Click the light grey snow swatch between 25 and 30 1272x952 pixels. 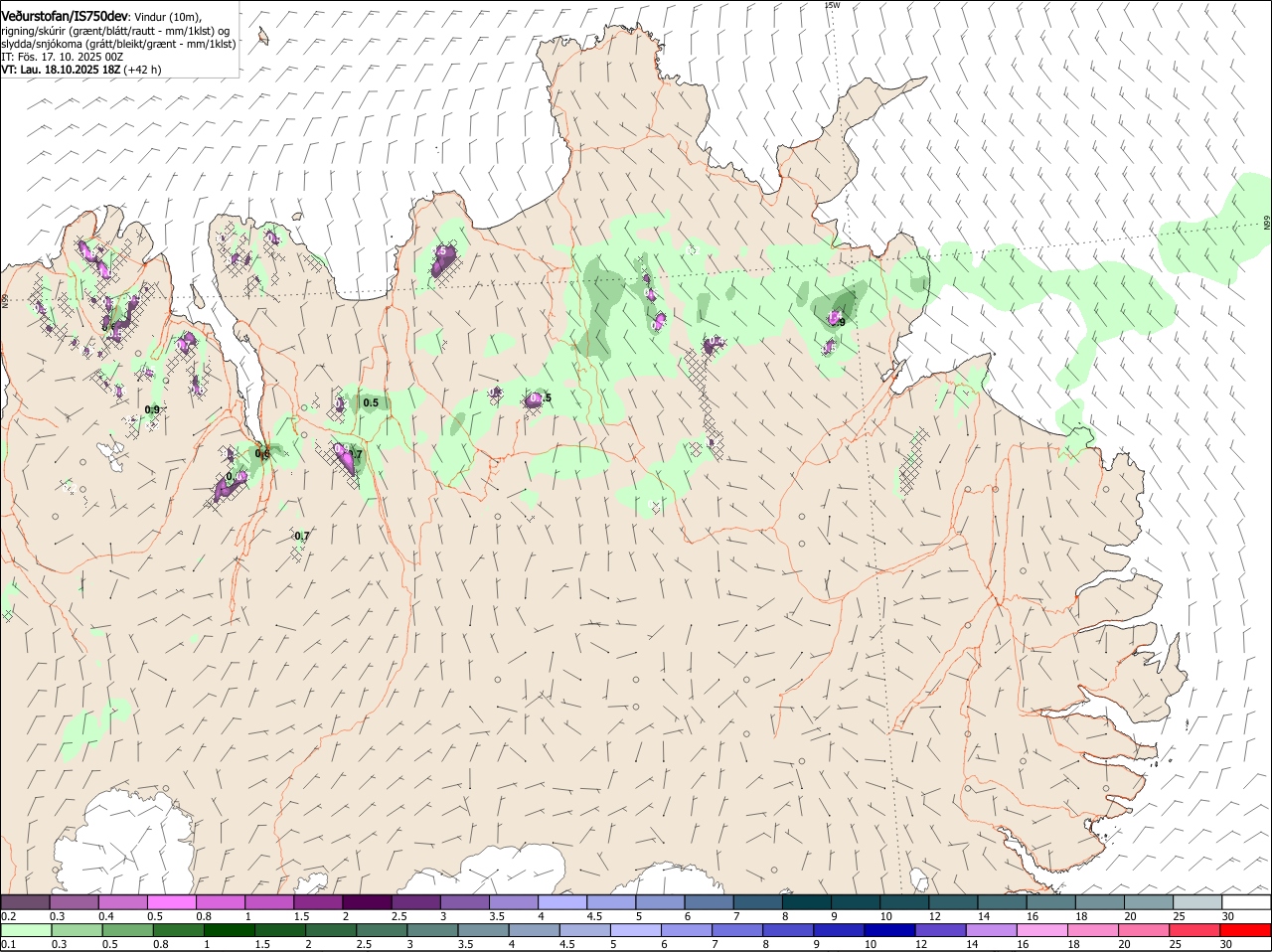pos(1197,902)
